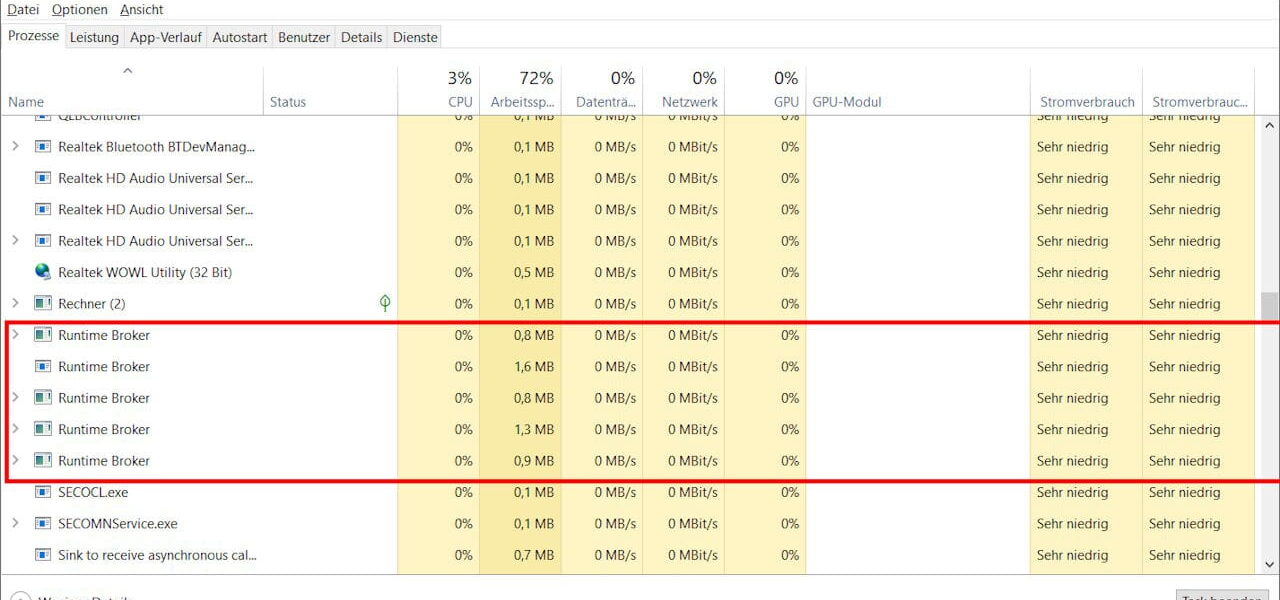The height and width of the screenshot is (600, 1280).
Task: Click the vertical scrollbar thumb of the process list
Action: (1269, 304)
